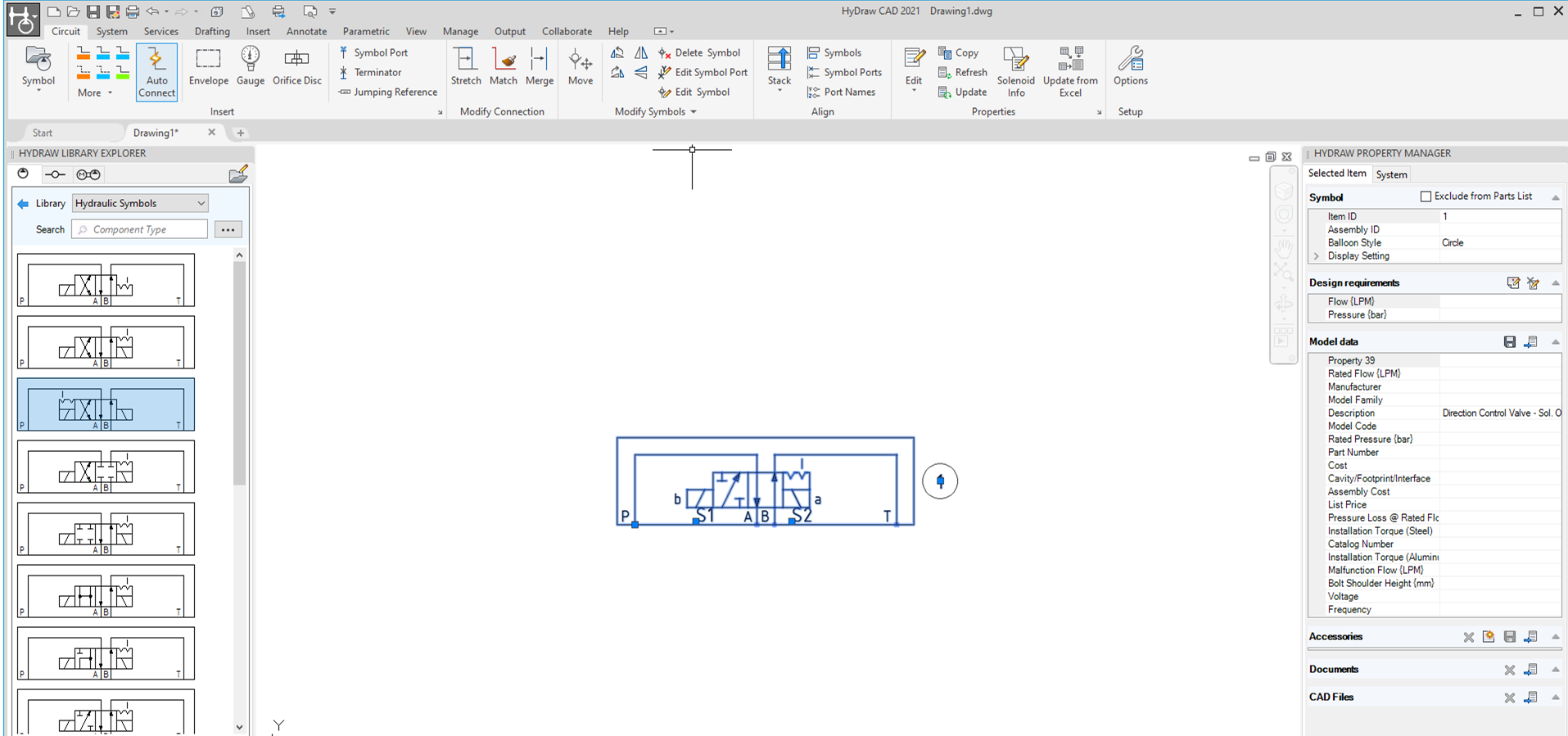1568x736 pixels.
Task: Expand the Display Setting row
Action: click(1317, 256)
